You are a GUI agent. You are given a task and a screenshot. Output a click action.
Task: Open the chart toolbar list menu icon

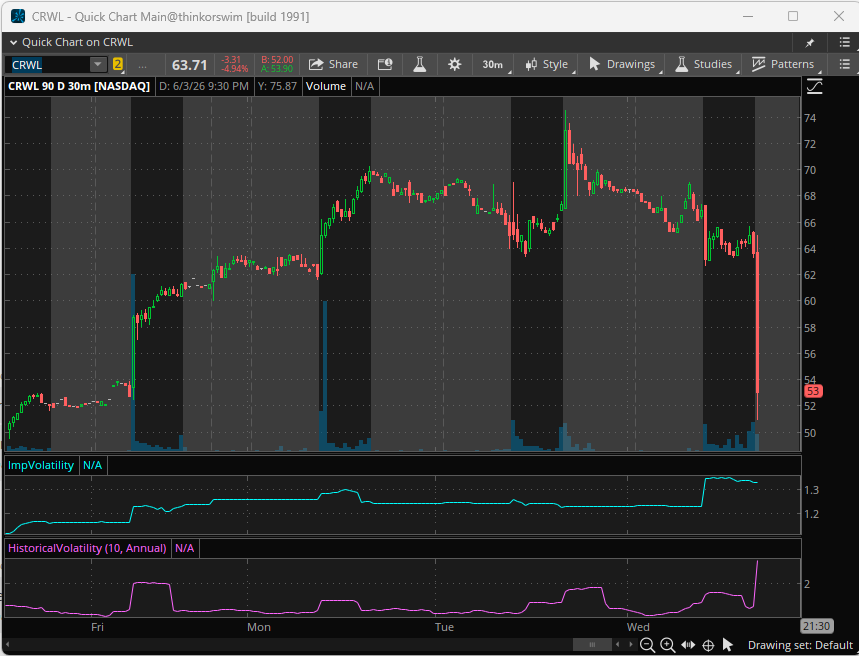(x=844, y=65)
